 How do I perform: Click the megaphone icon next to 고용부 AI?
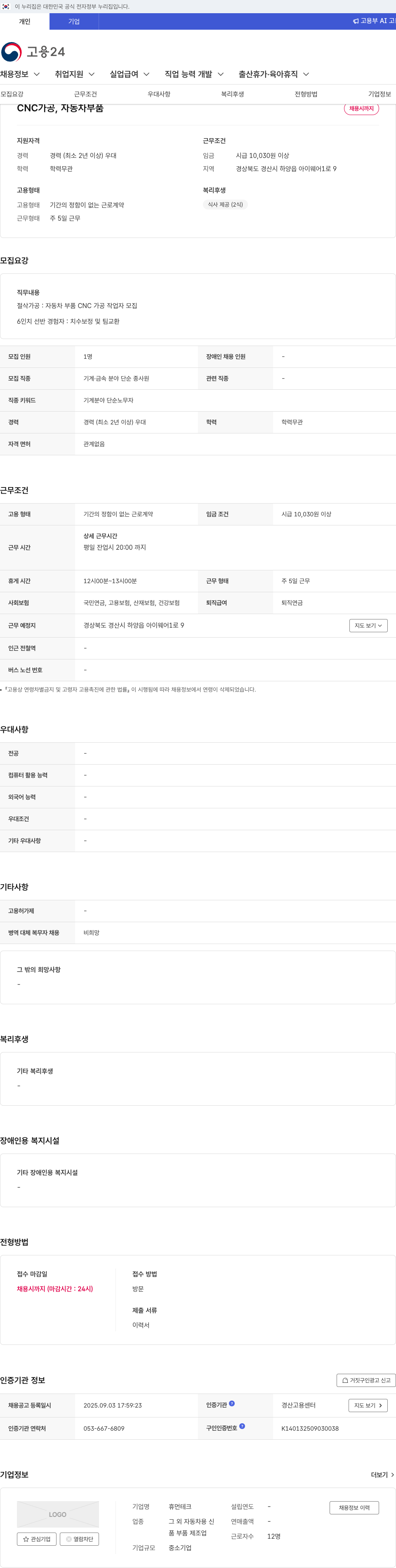[356, 21]
